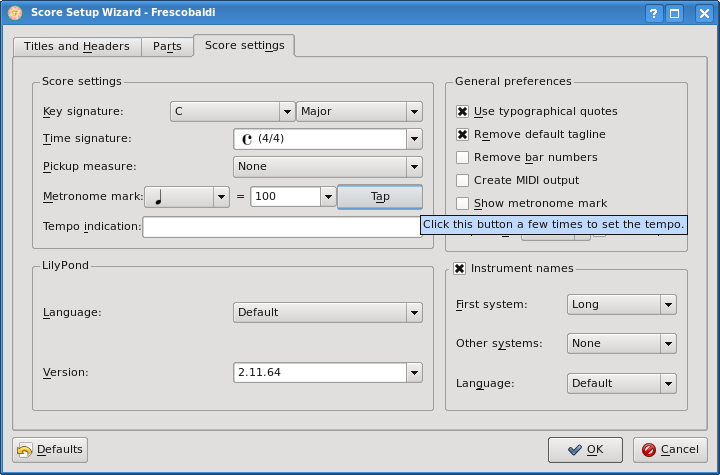Open the Pickup measure dropdown
This screenshot has width=720, height=475.
(x=328, y=167)
